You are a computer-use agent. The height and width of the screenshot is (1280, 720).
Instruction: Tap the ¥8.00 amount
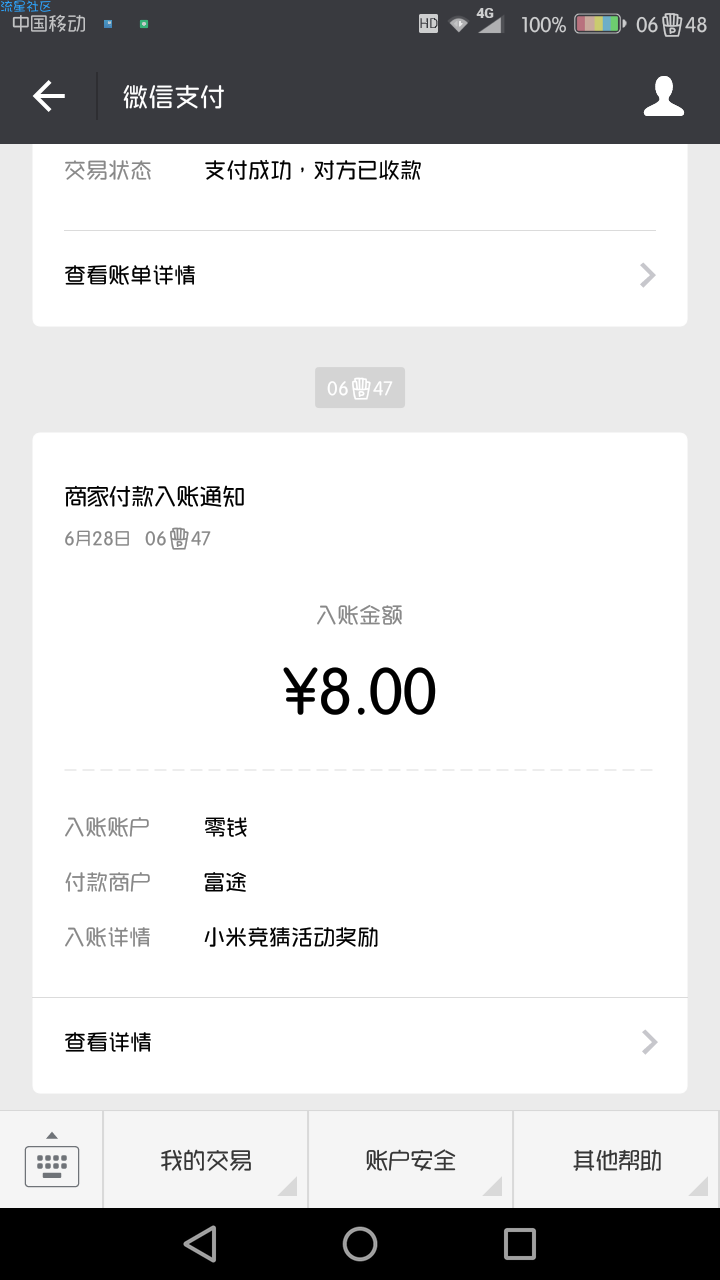point(360,691)
